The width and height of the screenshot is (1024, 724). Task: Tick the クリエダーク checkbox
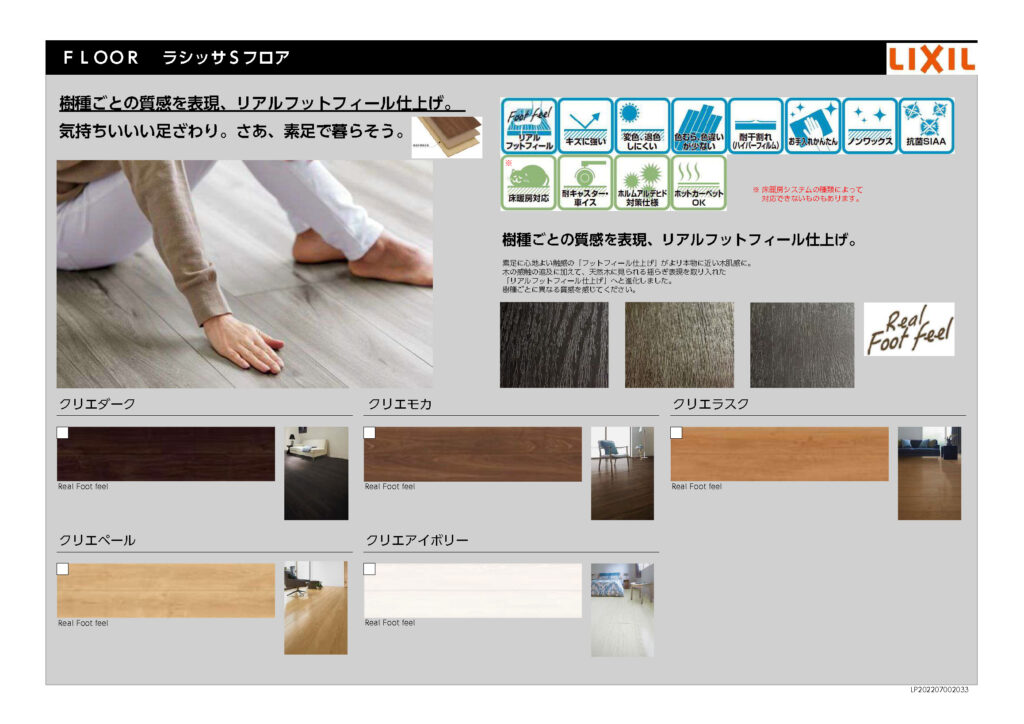coord(63,433)
